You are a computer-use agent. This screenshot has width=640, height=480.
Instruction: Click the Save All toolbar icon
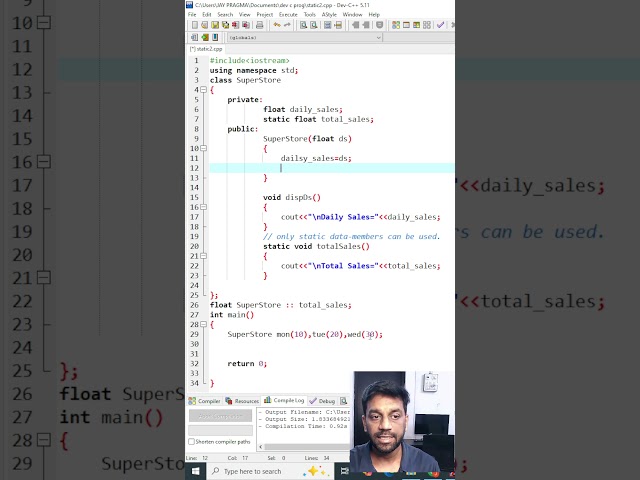(225, 25)
